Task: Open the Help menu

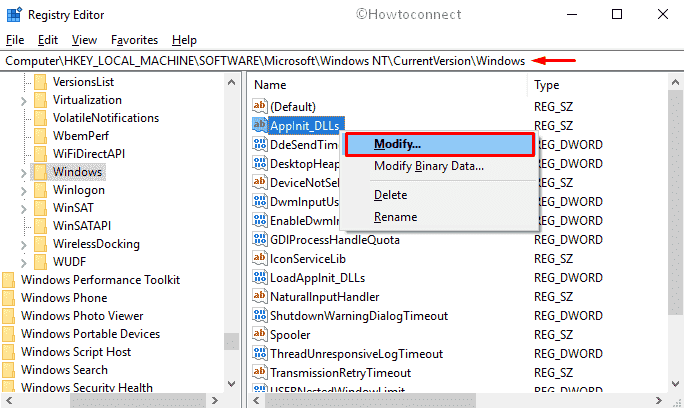Action: pos(184,40)
